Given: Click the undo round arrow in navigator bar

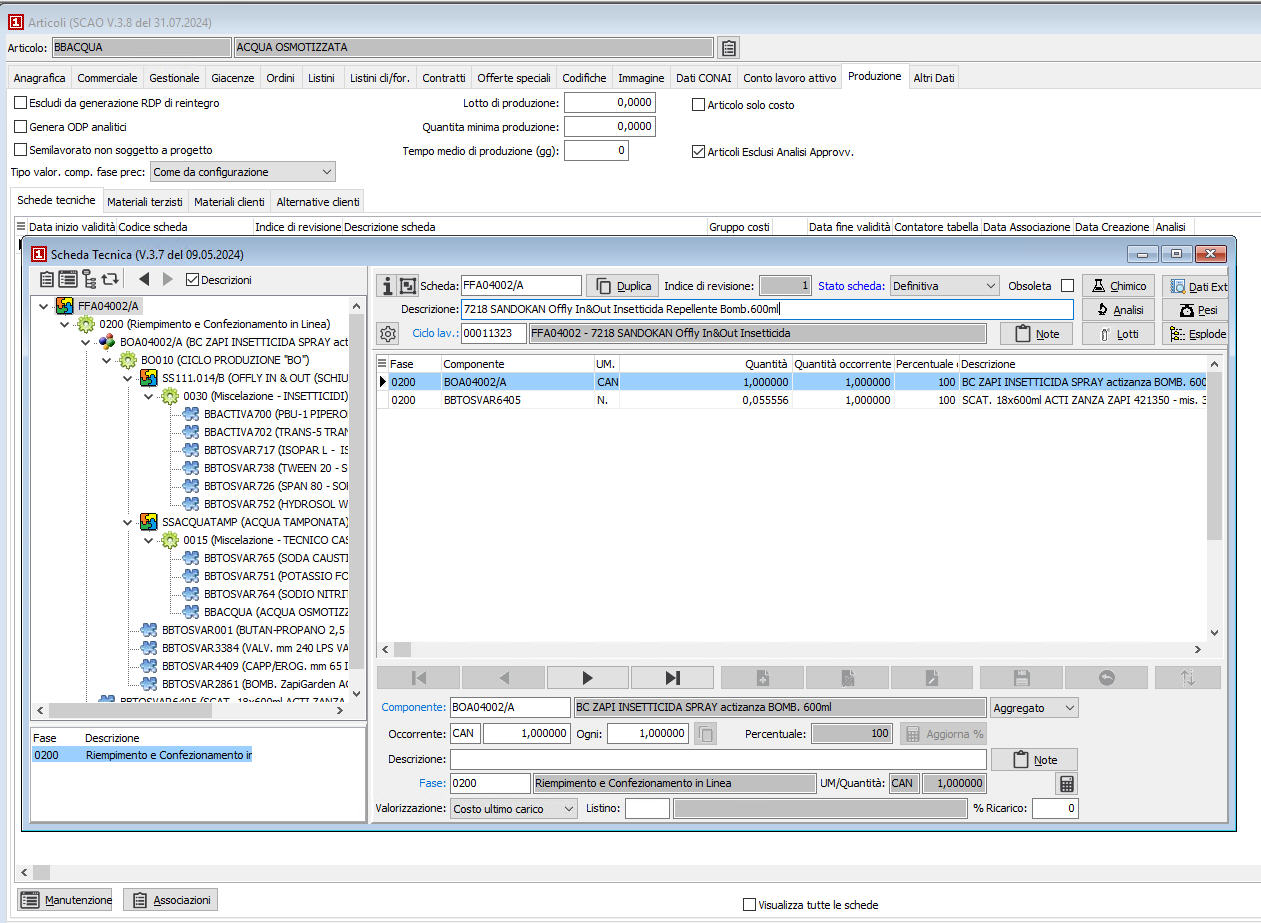Looking at the screenshot, I should [x=1107, y=678].
